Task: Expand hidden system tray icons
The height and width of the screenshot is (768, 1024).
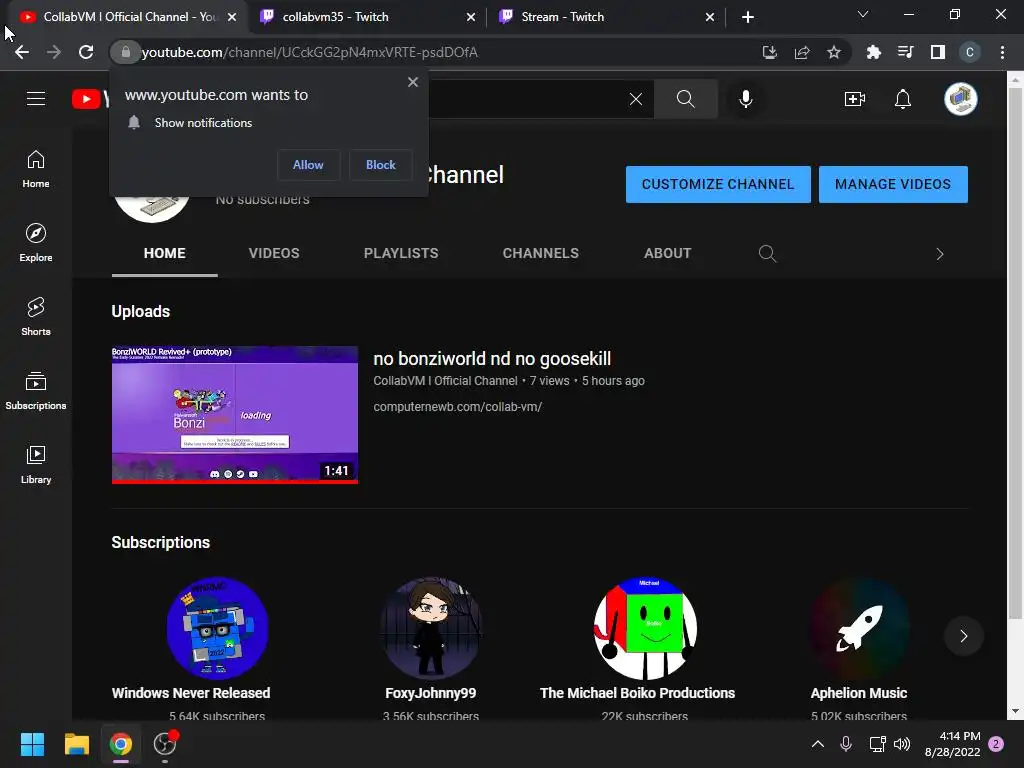Action: coord(817,744)
